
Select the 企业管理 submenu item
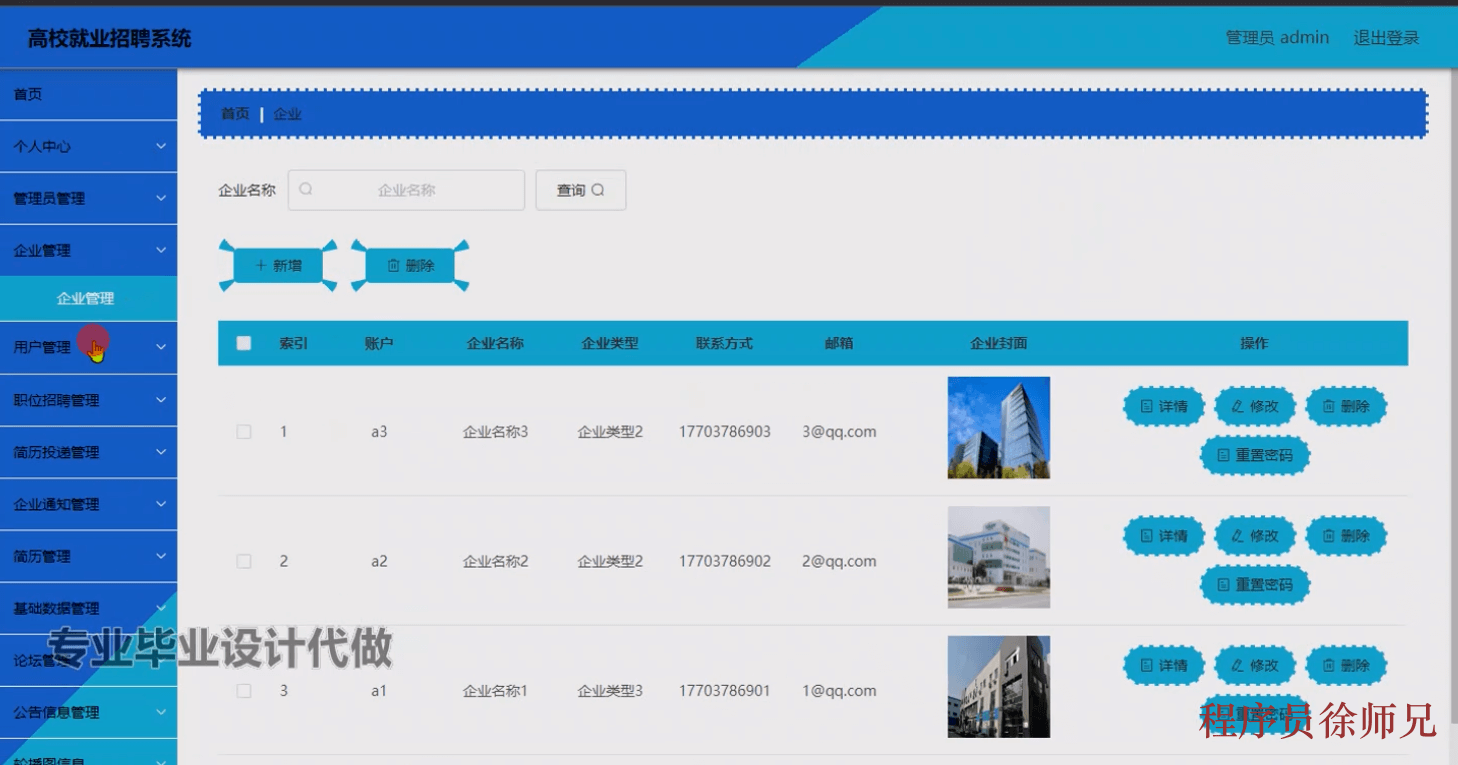tap(89, 297)
